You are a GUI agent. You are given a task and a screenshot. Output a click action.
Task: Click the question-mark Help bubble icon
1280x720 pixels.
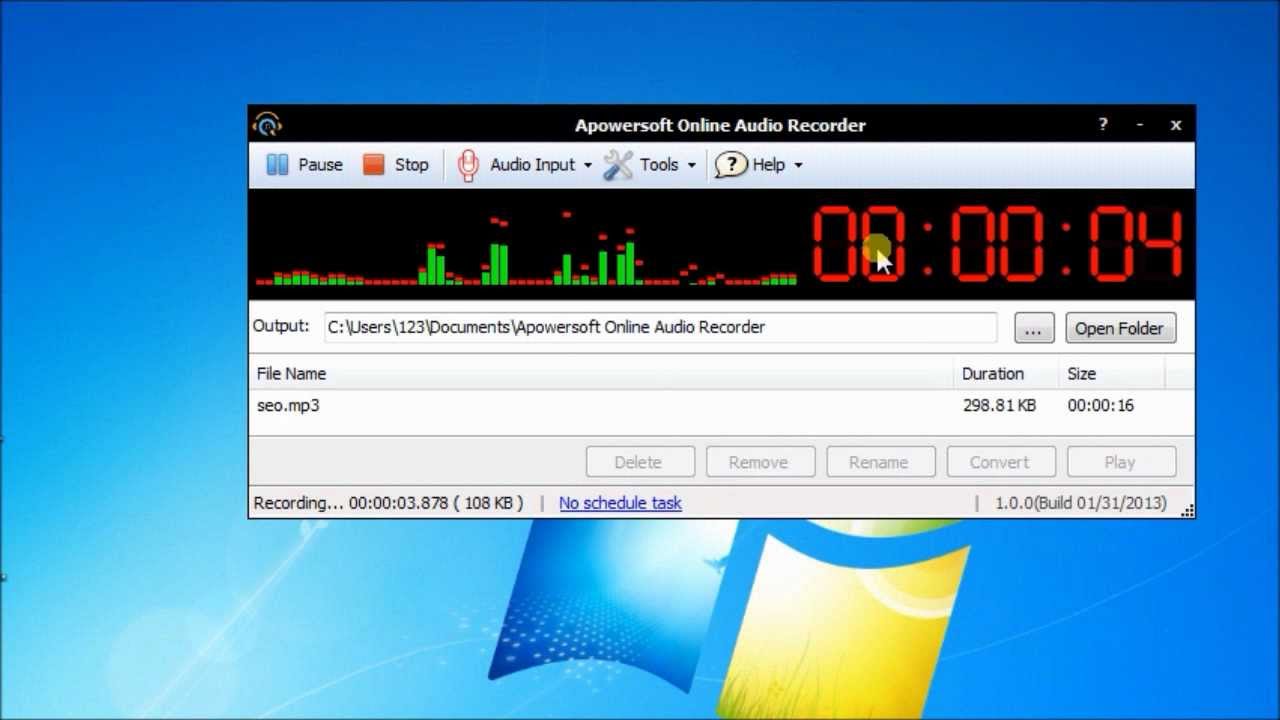731,165
